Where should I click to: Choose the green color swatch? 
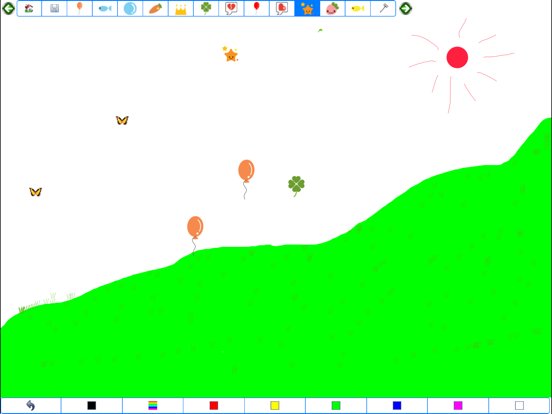[x=336, y=406]
